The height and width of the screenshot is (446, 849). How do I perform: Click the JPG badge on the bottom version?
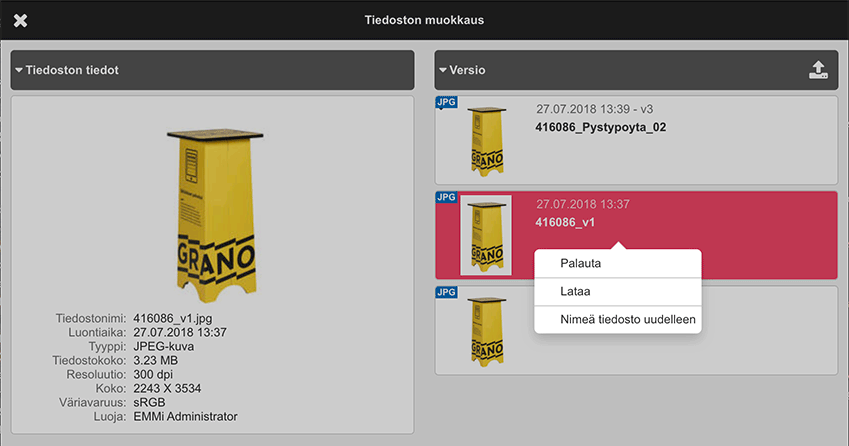tap(447, 292)
